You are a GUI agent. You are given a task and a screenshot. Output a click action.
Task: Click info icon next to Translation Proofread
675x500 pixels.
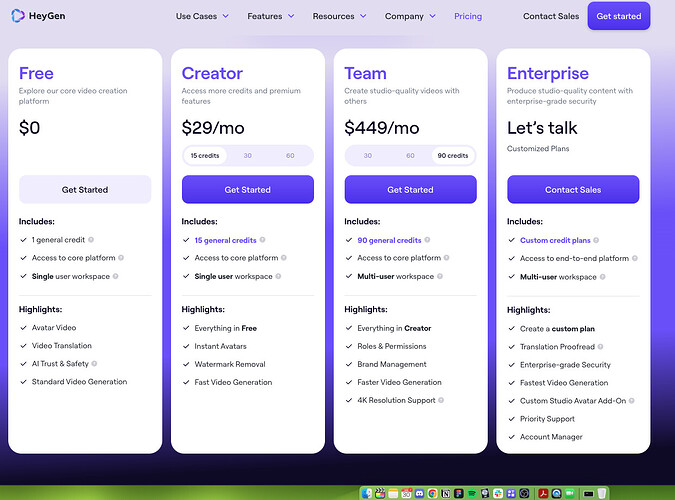(x=601, y=347)
